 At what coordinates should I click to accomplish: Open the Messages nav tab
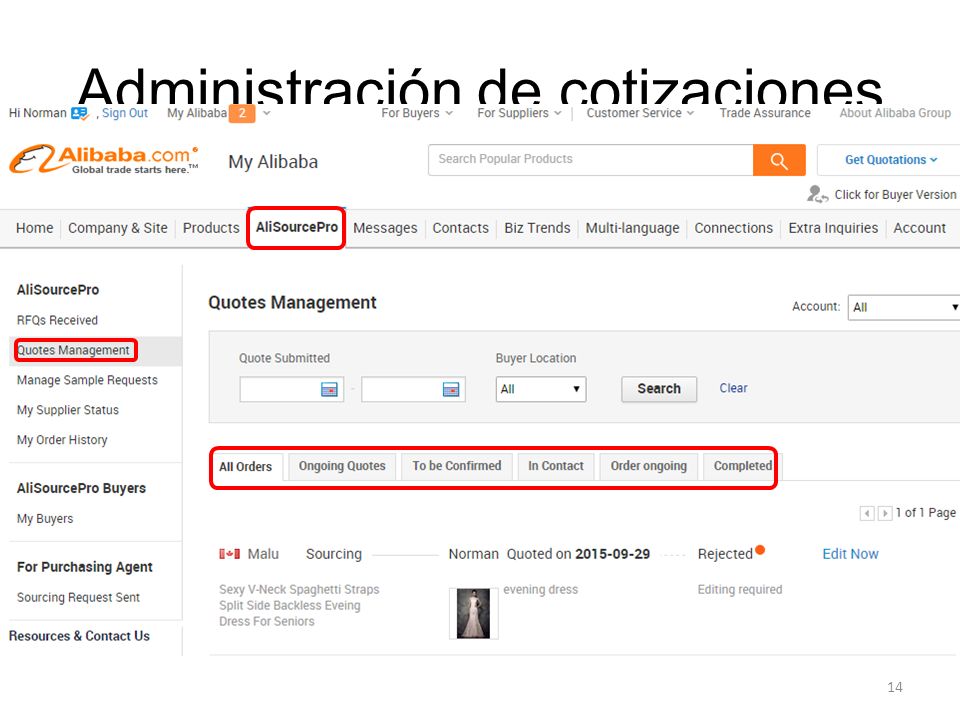pos(385,228)
